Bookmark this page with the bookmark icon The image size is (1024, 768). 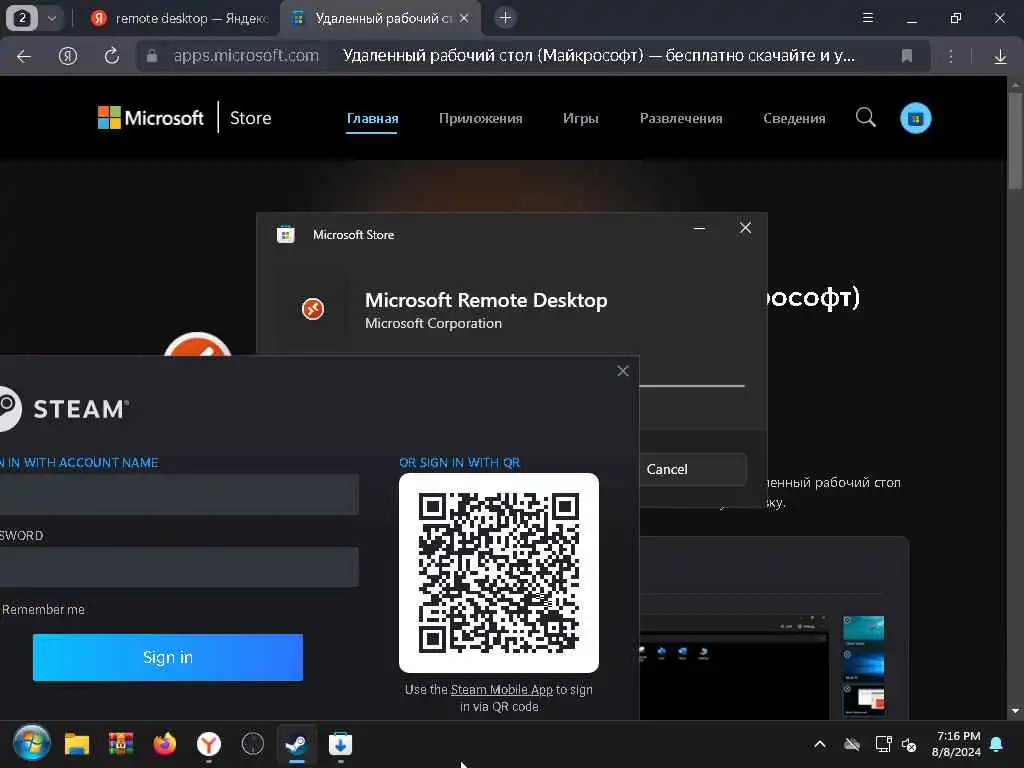pos(906,56)
